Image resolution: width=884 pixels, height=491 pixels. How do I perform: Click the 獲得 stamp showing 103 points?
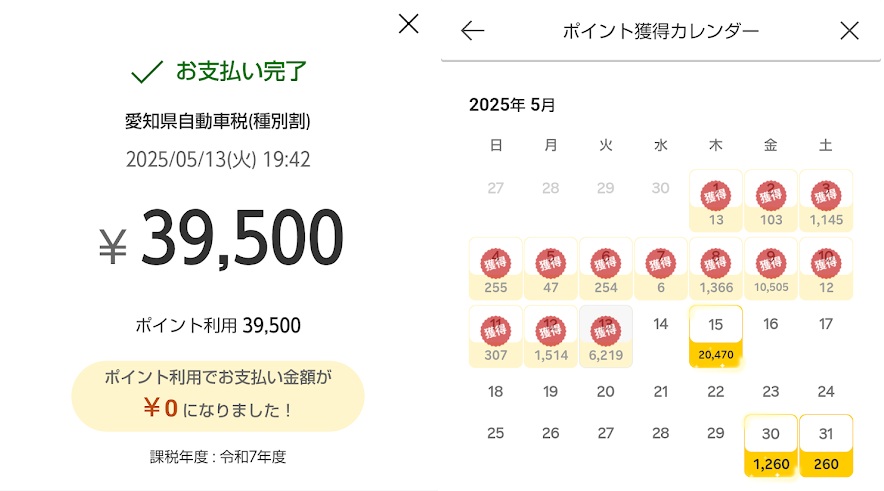[x=770, y=196]
